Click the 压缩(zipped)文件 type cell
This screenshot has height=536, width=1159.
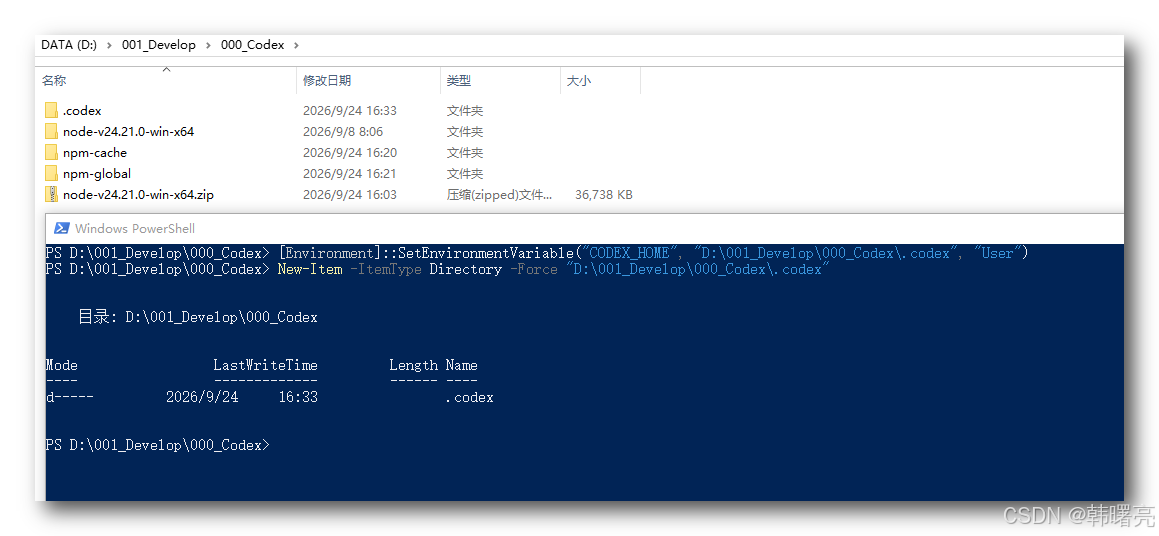(x=499, y=194)
